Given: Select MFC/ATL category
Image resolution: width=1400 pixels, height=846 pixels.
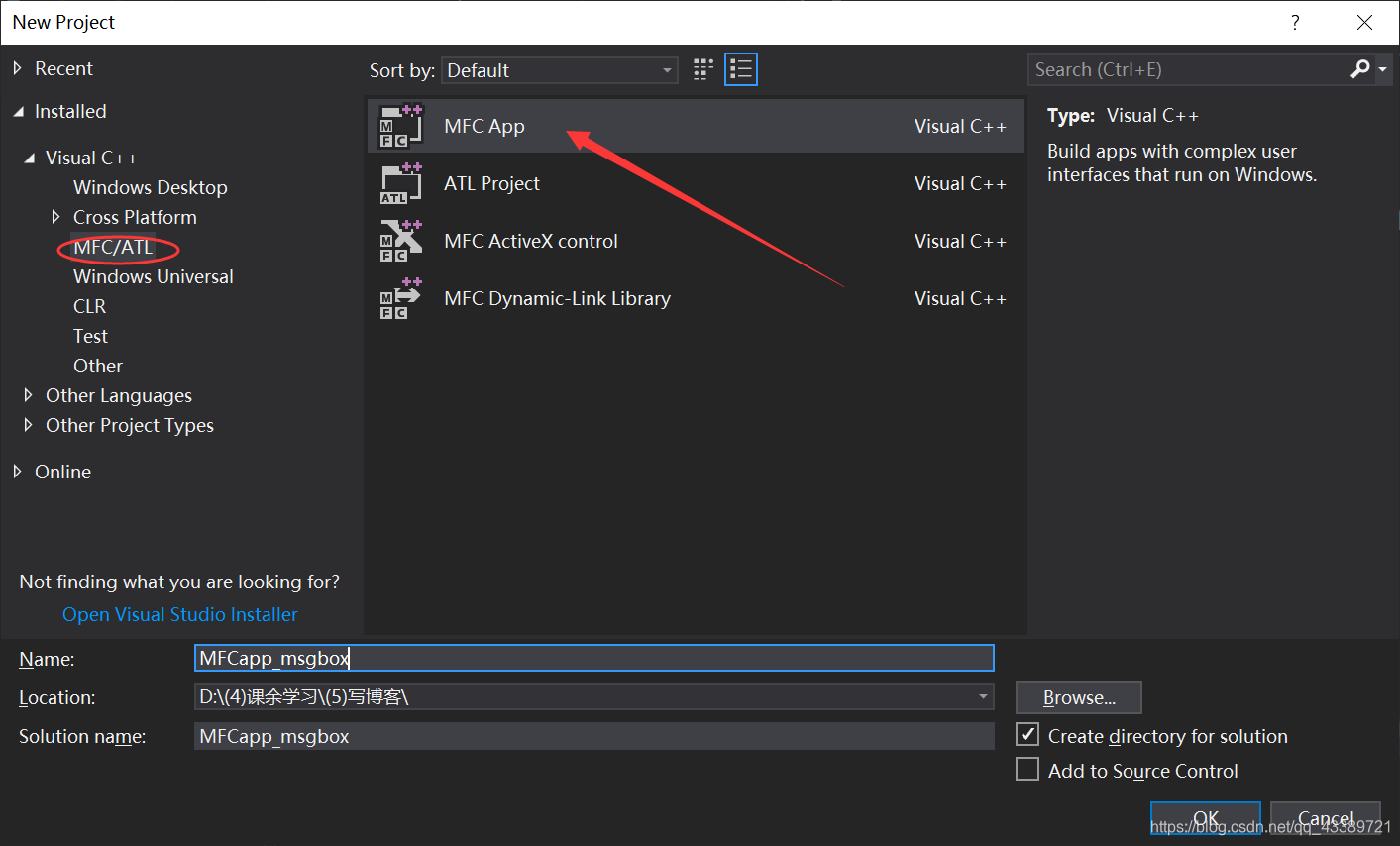Looking at the screenshot, I should [x=113, y=247].
